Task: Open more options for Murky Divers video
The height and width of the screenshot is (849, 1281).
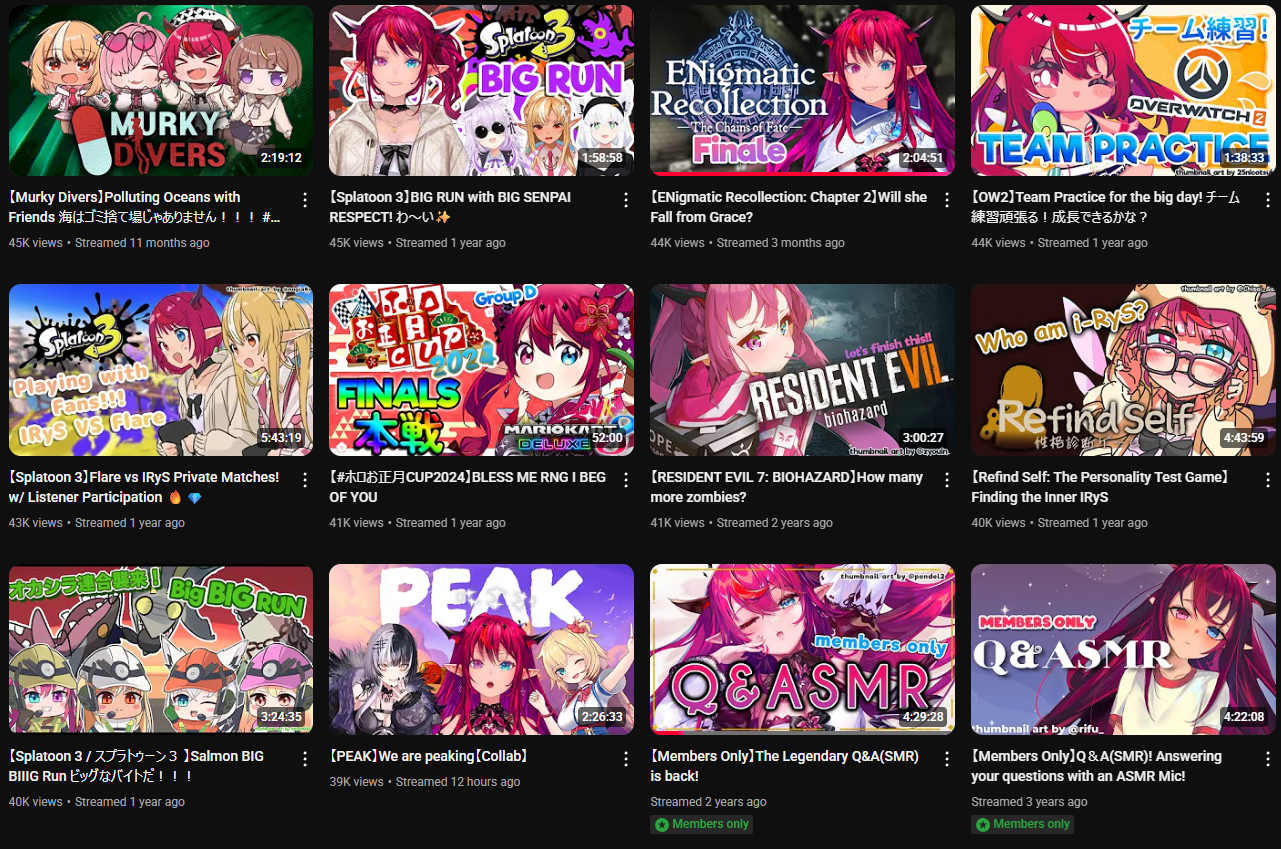Action: click(x=305, y=200)
